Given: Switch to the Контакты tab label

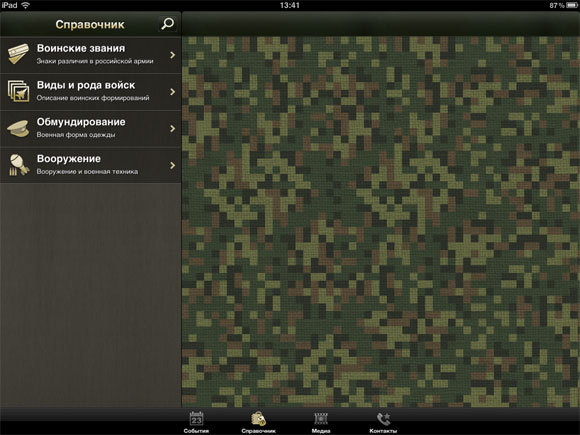Looking at the screenshot, I should (383, 431).
